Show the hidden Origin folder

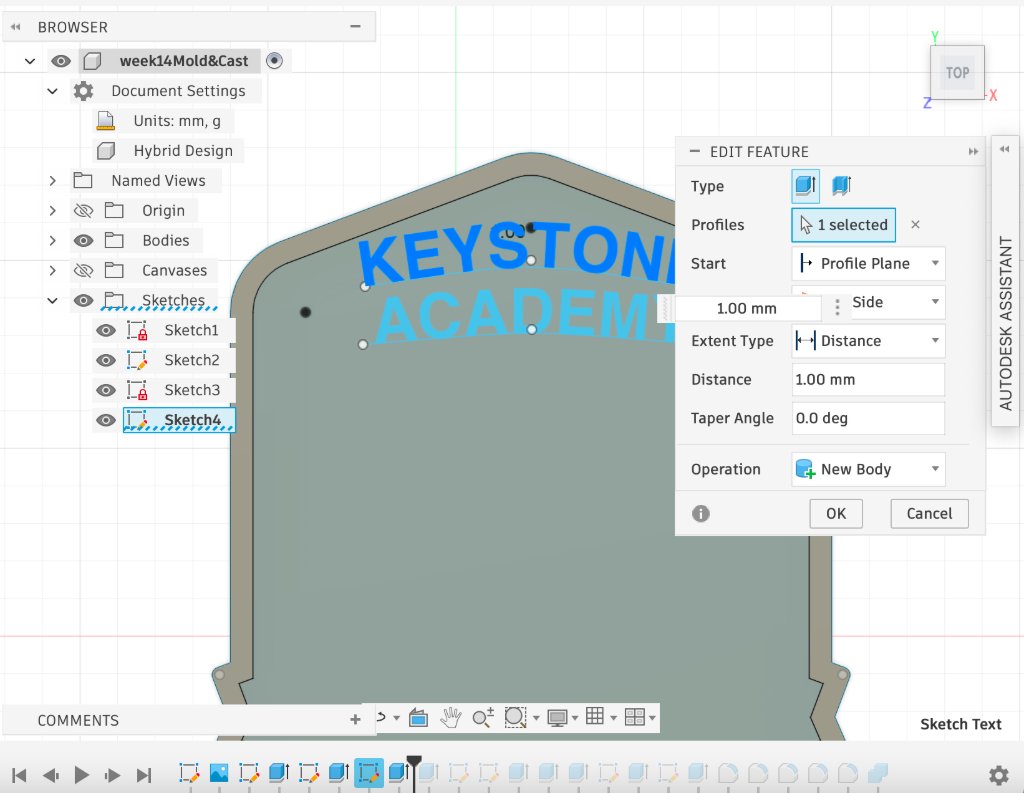click(x=84, y=210)
